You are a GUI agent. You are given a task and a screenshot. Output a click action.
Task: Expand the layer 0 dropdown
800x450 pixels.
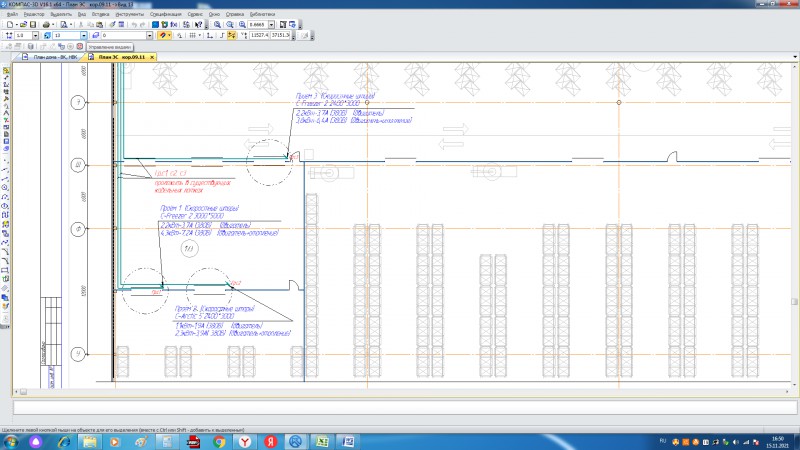tap(149, 35)
